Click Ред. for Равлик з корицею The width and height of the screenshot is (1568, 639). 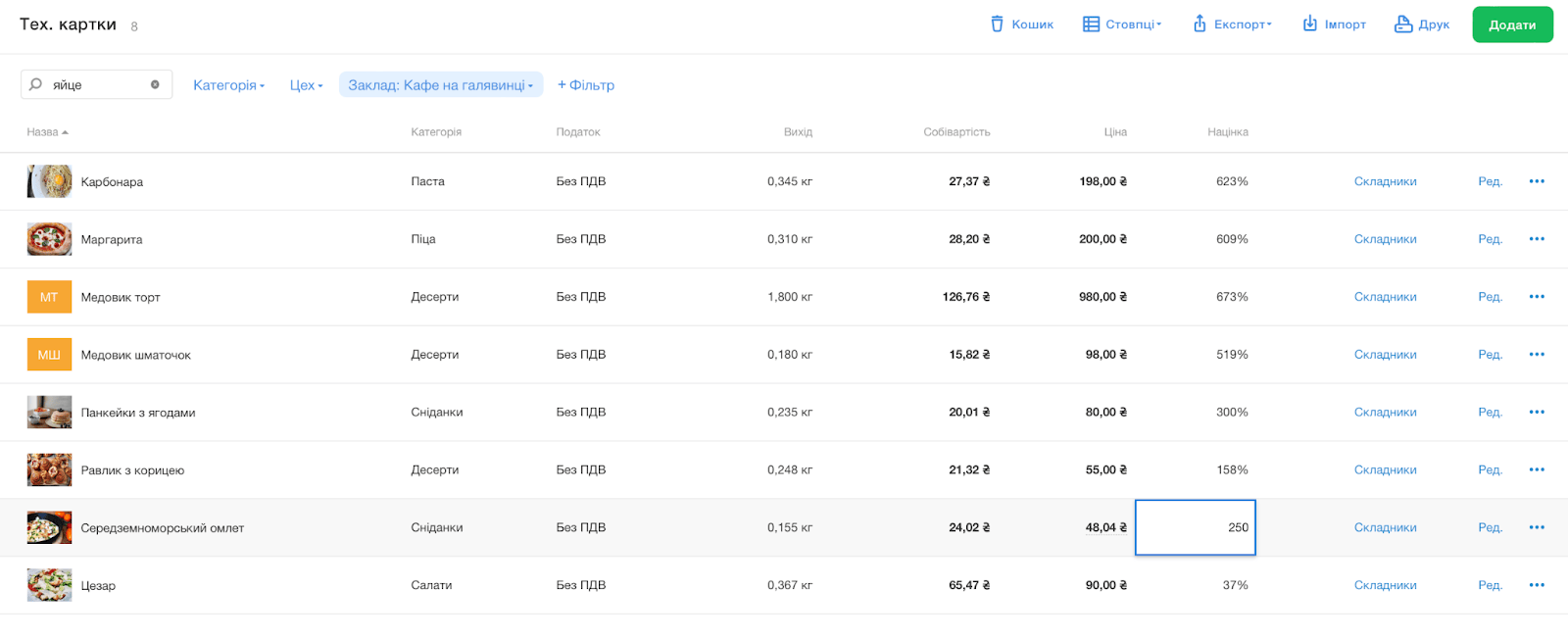pyautogui.click(x=1490, y=470)
